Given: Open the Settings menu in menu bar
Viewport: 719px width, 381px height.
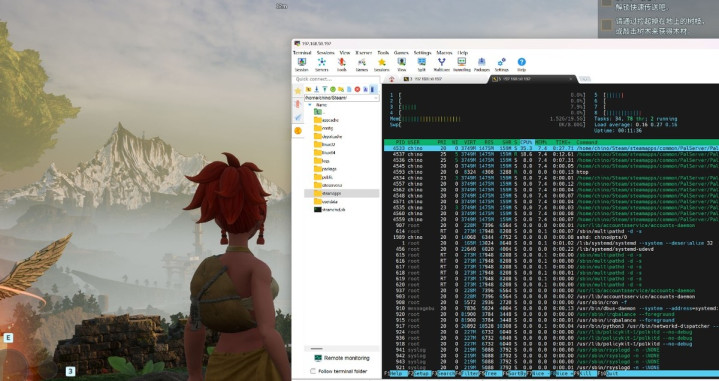Looking at the screenshot, I should (422, 53).
